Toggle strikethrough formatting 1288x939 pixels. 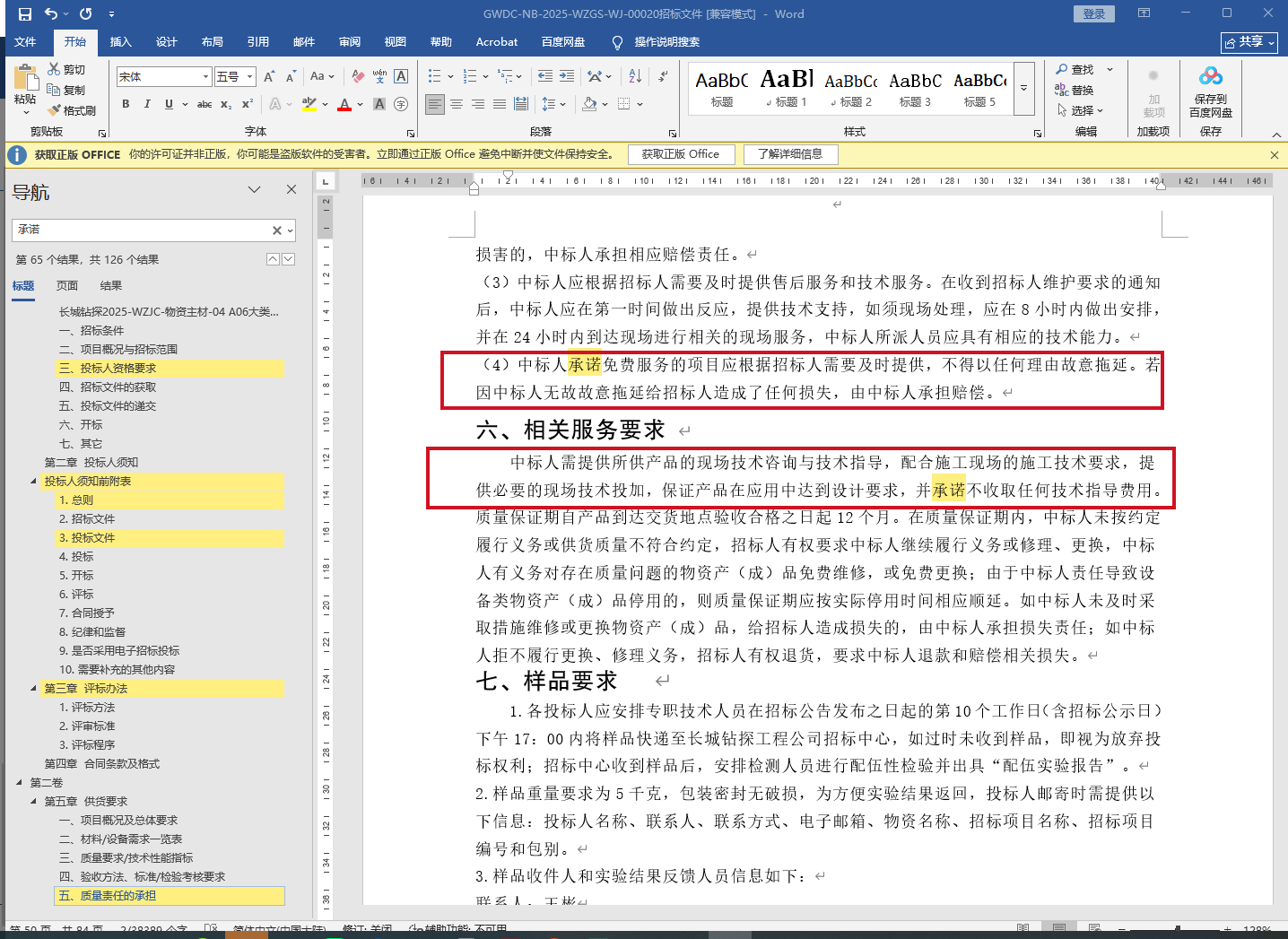pyautogui.click(x=205, y=104)
